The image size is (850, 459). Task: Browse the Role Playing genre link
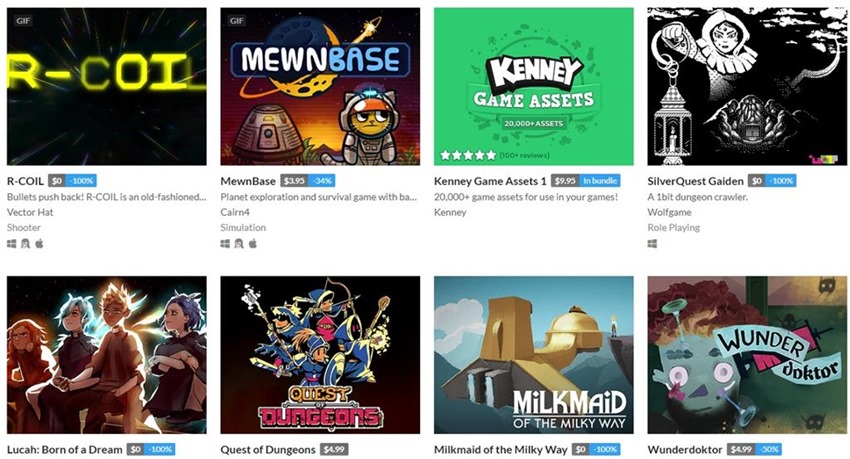pos(673,228)
